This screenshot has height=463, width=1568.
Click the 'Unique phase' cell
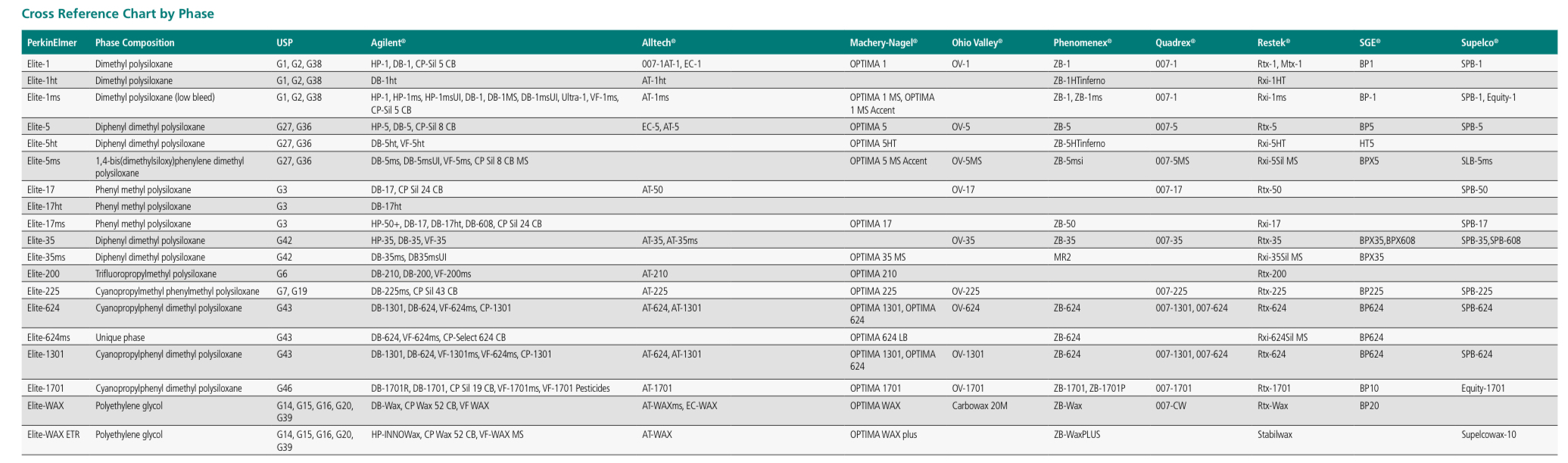click(x=120, y=338)
